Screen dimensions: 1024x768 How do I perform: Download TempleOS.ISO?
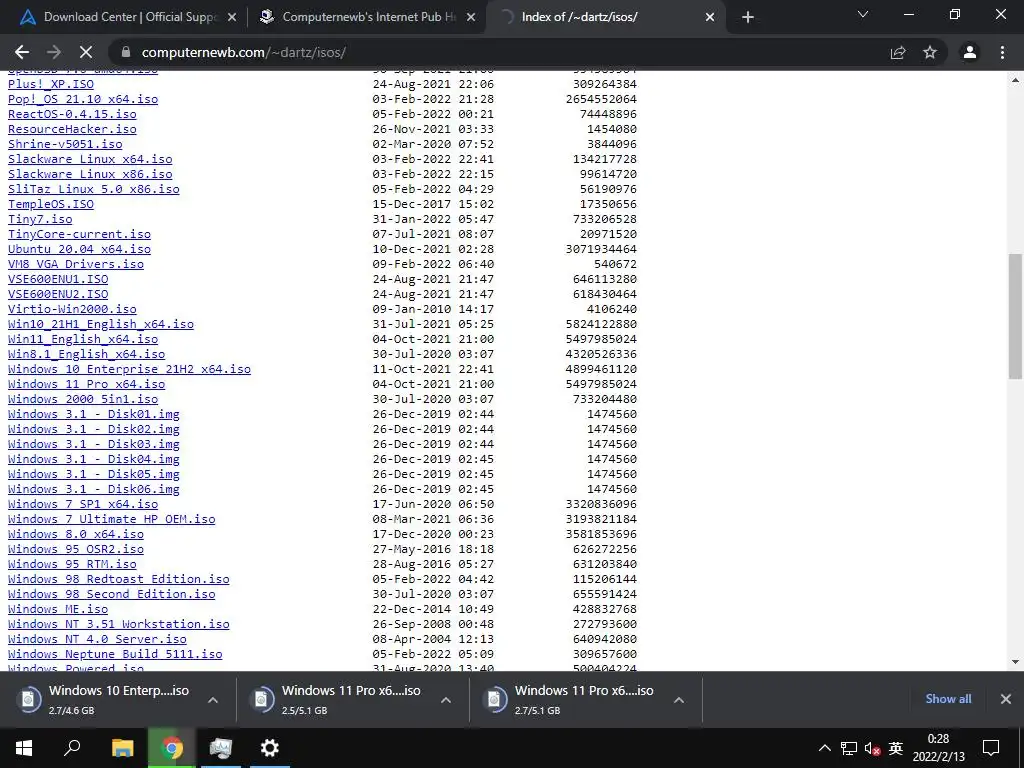coord(51,204)
